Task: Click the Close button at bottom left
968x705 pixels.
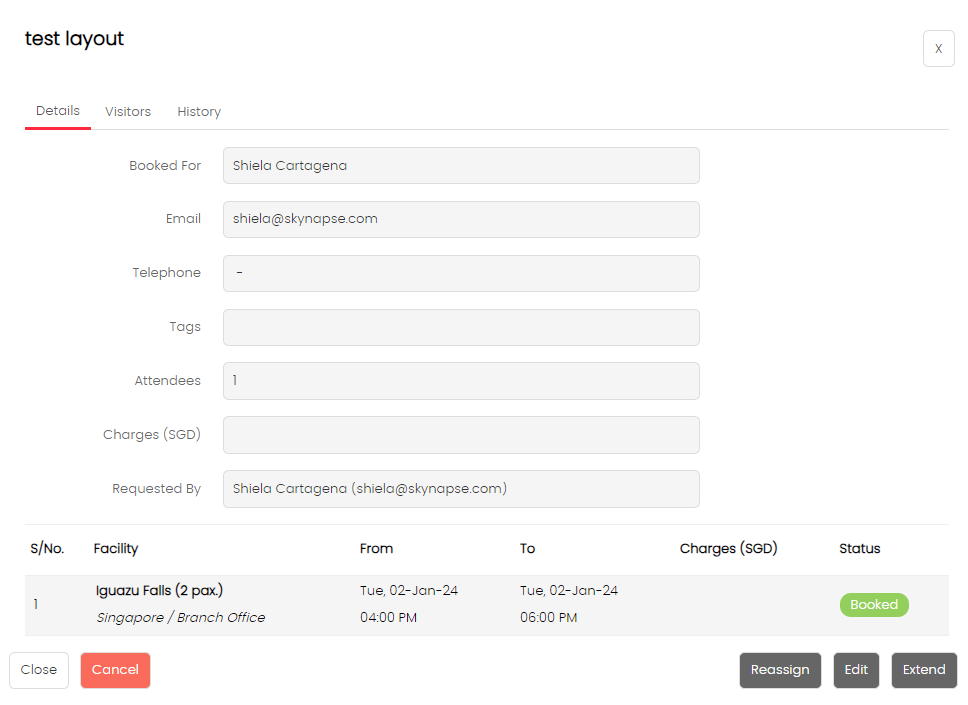Action: (39, 670)
